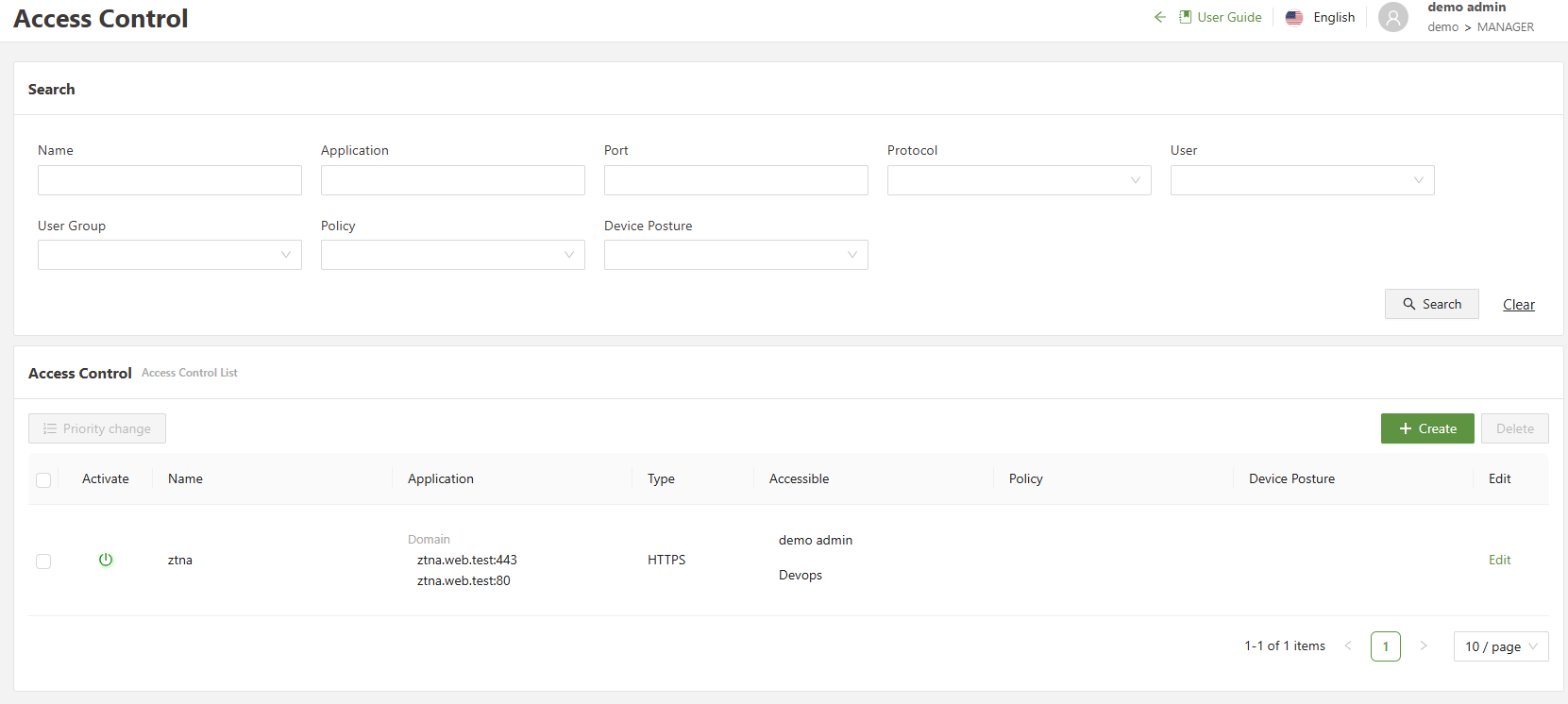Click the green back arrow icon
1568x704 pixels.
[x=1159, y=17]
